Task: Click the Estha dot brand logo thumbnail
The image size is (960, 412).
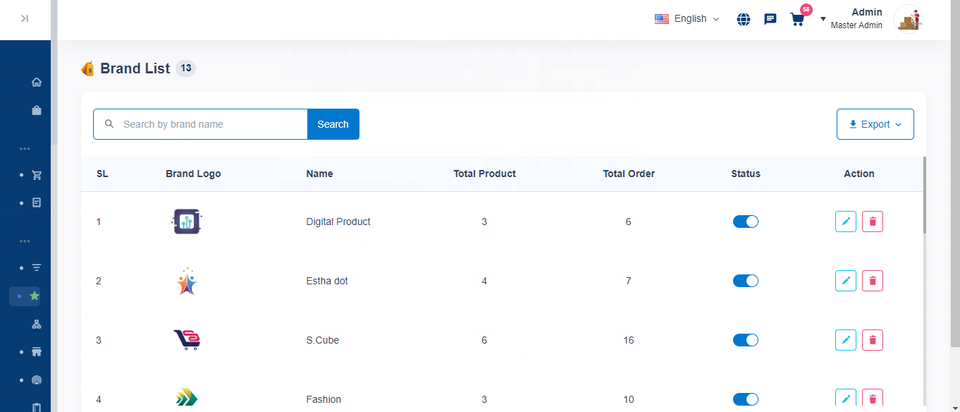Action: tap(187, 282)
